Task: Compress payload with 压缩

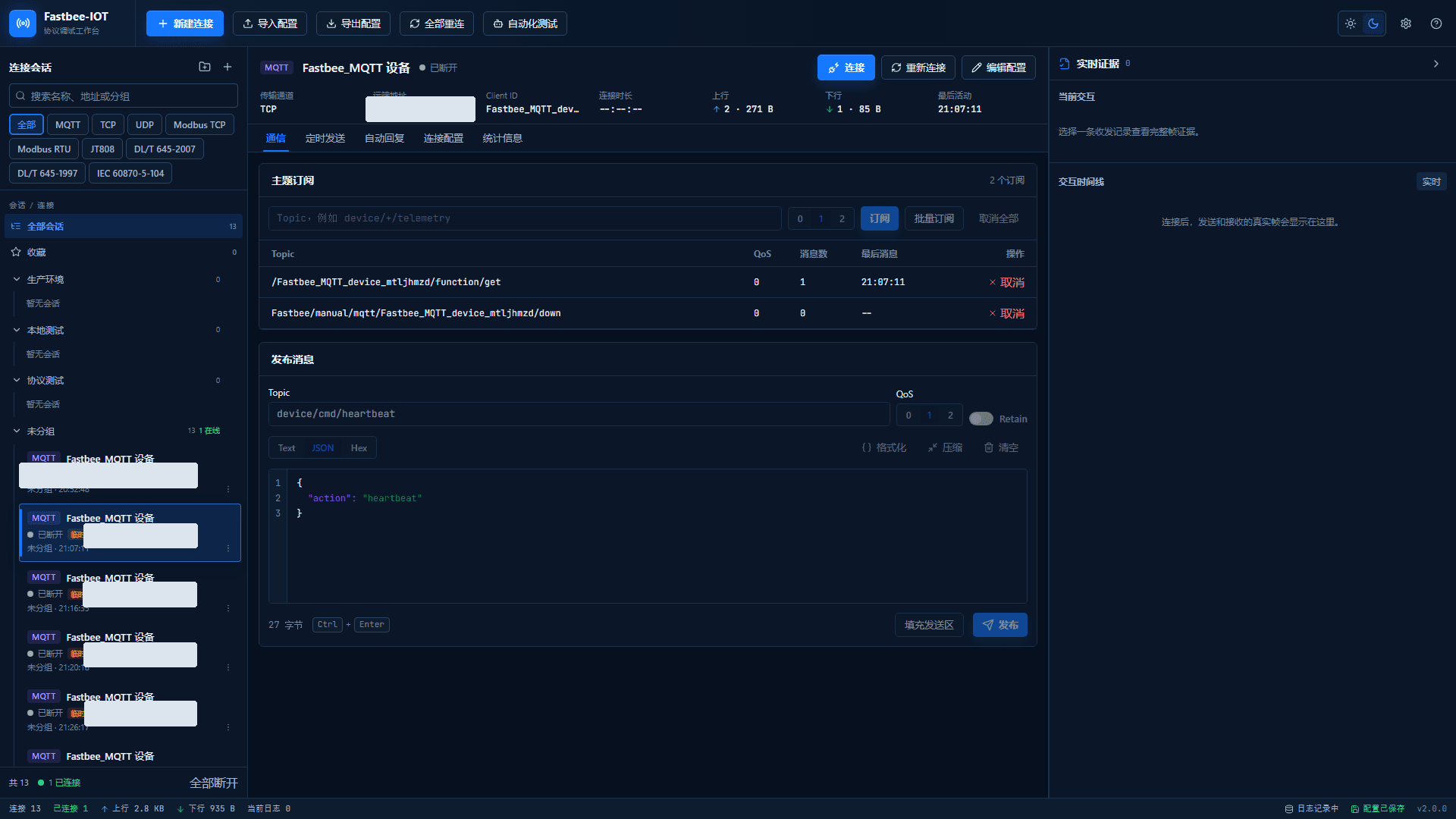Action: coord(945,448)
